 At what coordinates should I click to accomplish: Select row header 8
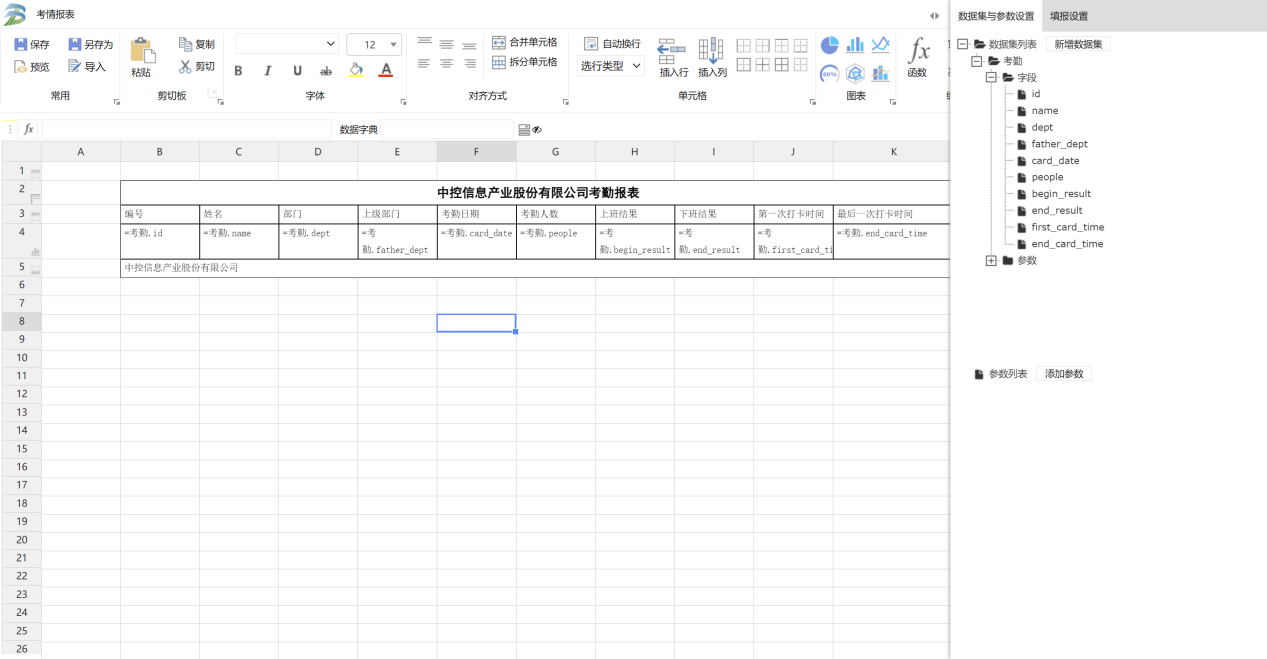pyautogui.click(x=21, y=321)
